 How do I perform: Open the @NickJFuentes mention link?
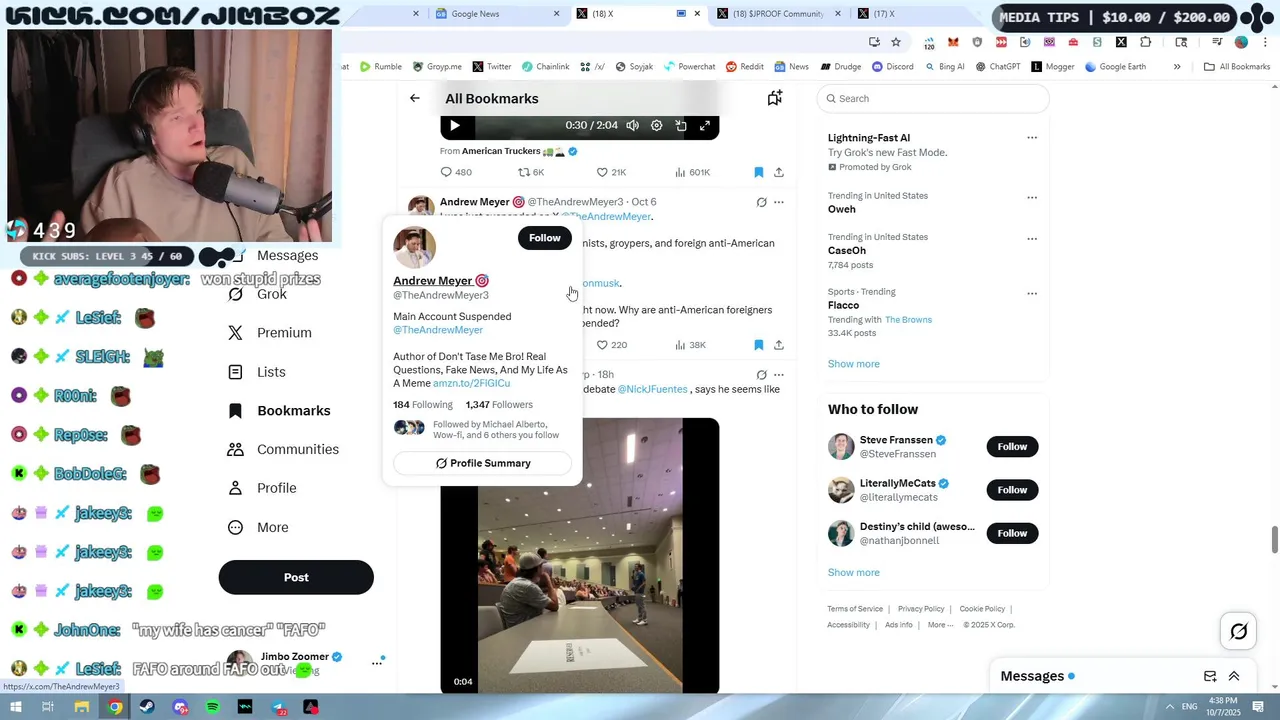click(x=652, y=389)
